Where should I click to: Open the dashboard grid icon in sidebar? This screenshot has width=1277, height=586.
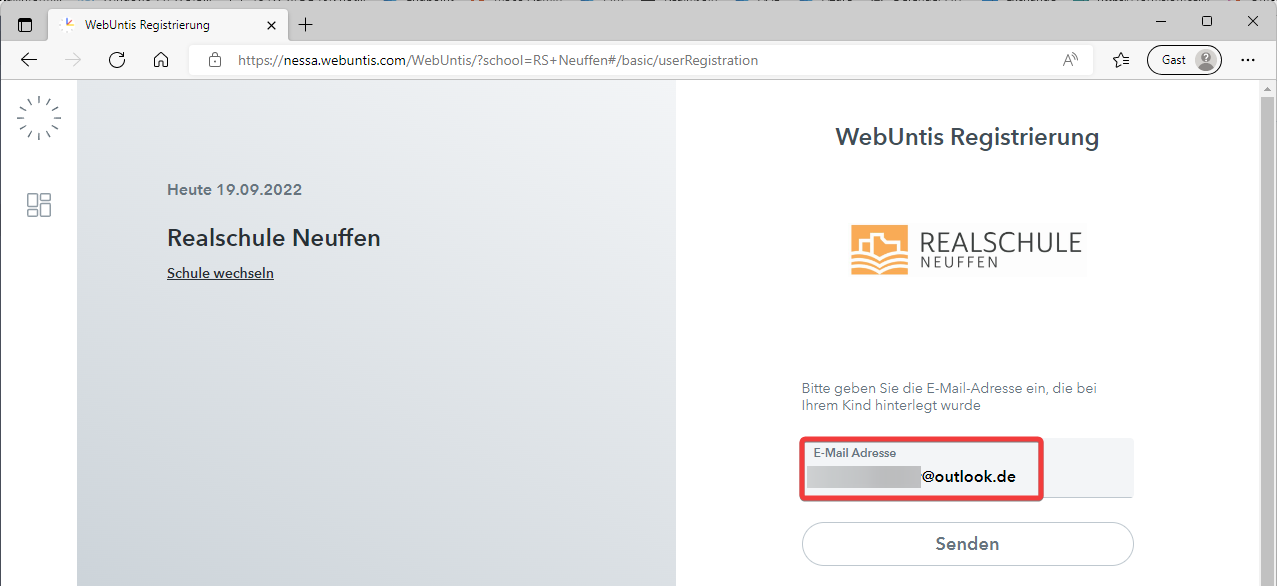click(39, 205)
